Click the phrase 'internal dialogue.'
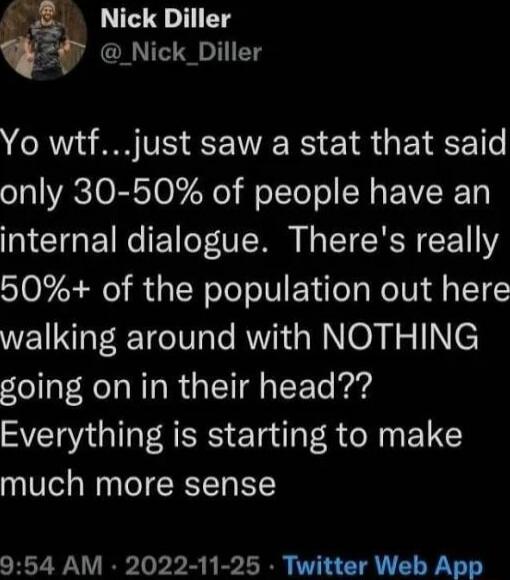Image resolution: width=510 pixels, height=580 pixels. click(x=133, y=242)
